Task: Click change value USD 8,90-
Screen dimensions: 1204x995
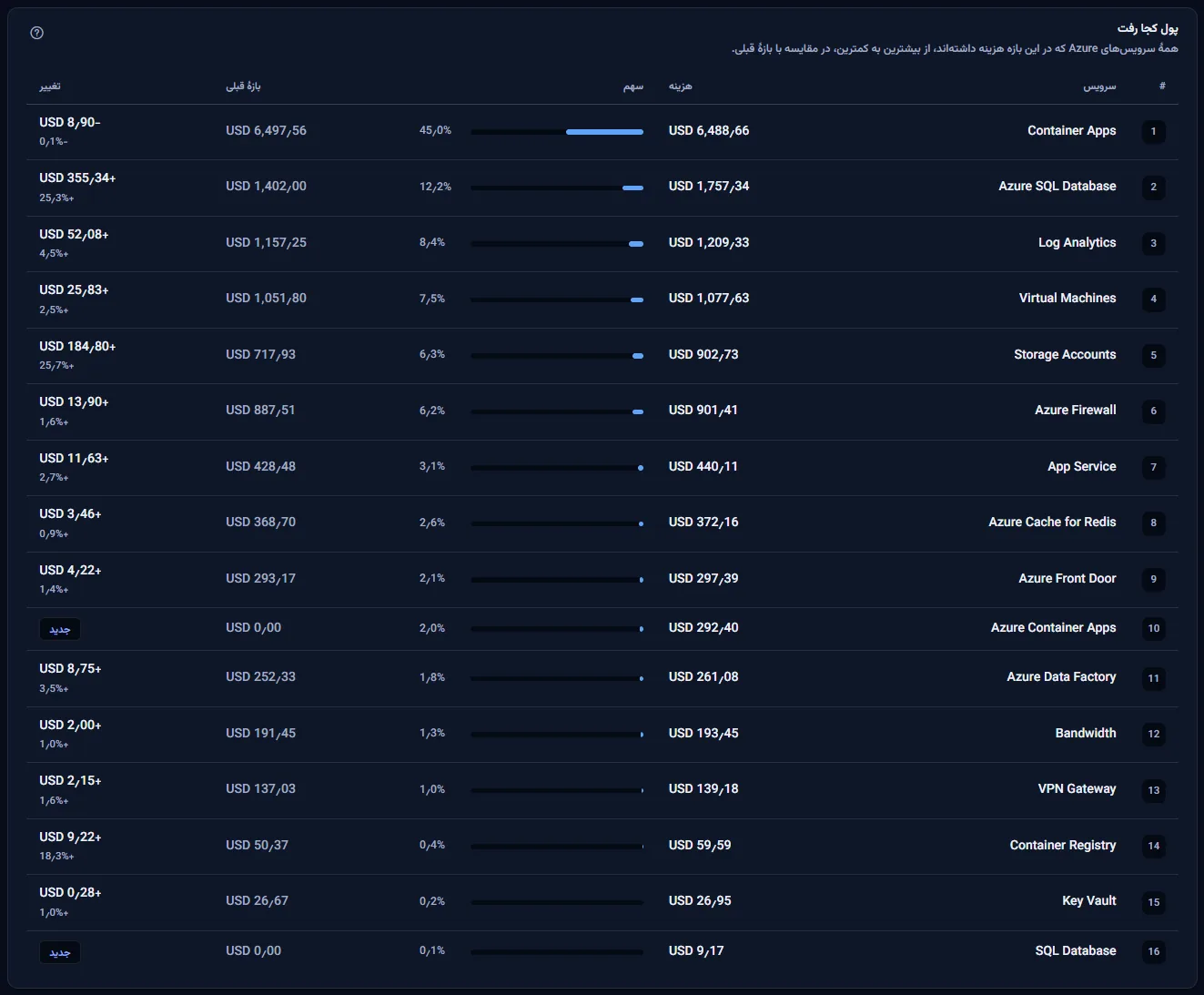Action: (70, 122)
